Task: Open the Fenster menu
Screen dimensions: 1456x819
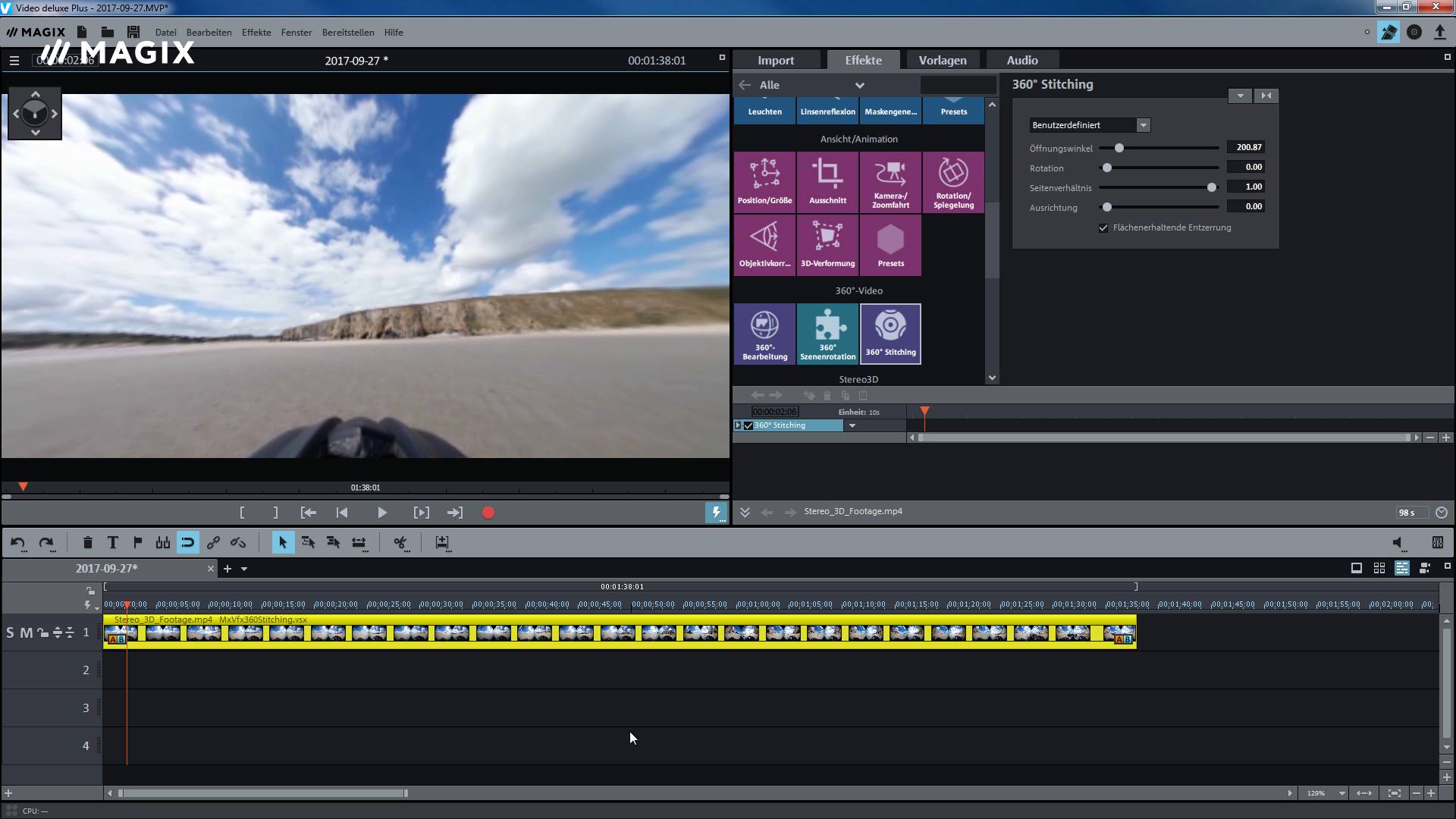Action: [297, 33]
